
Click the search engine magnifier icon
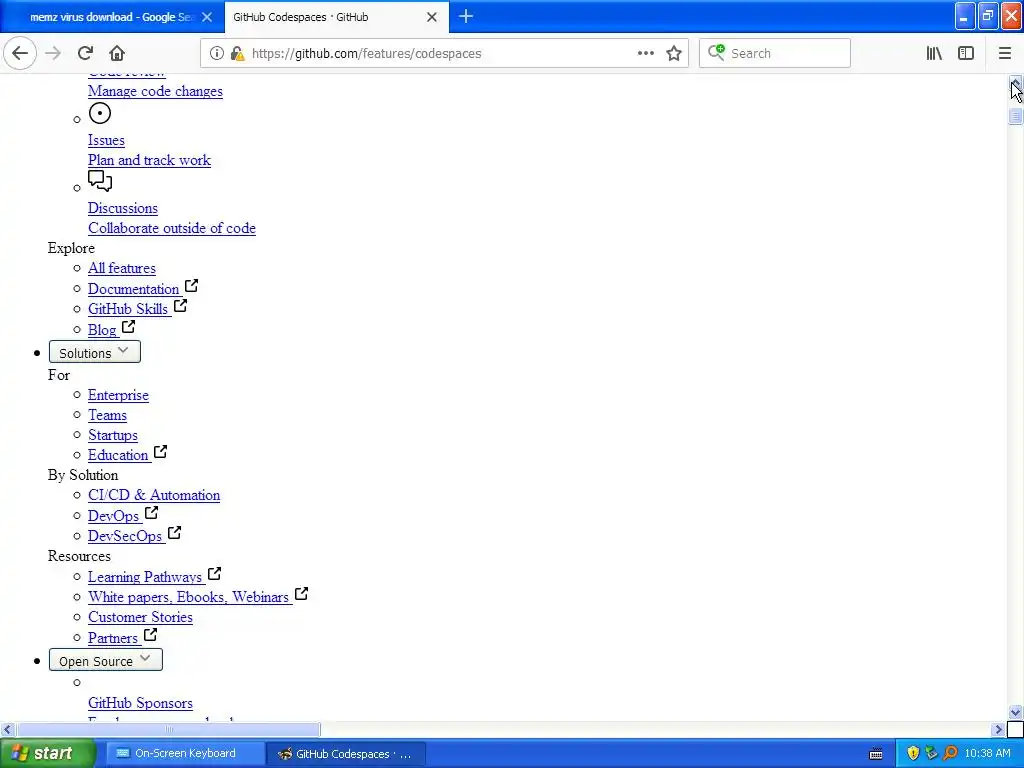(716, 52)
